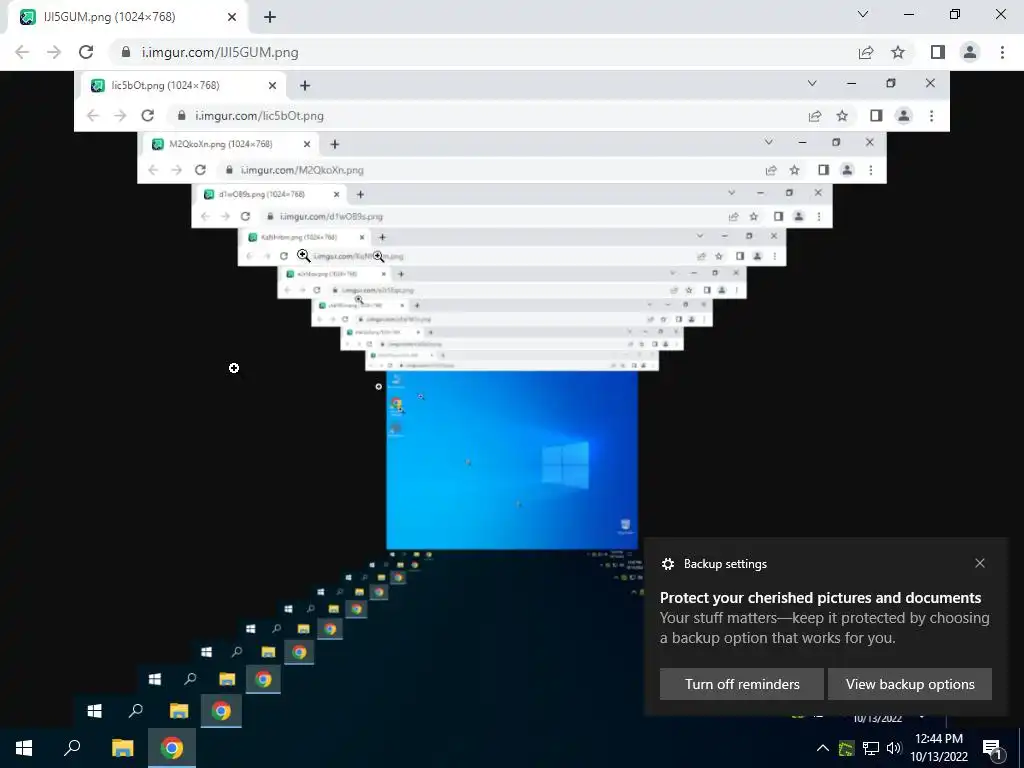Screen dimensions: 1024x768
Task: Bookmark the IJI5GUM.png page with the star
Action: tap(898, 52)
